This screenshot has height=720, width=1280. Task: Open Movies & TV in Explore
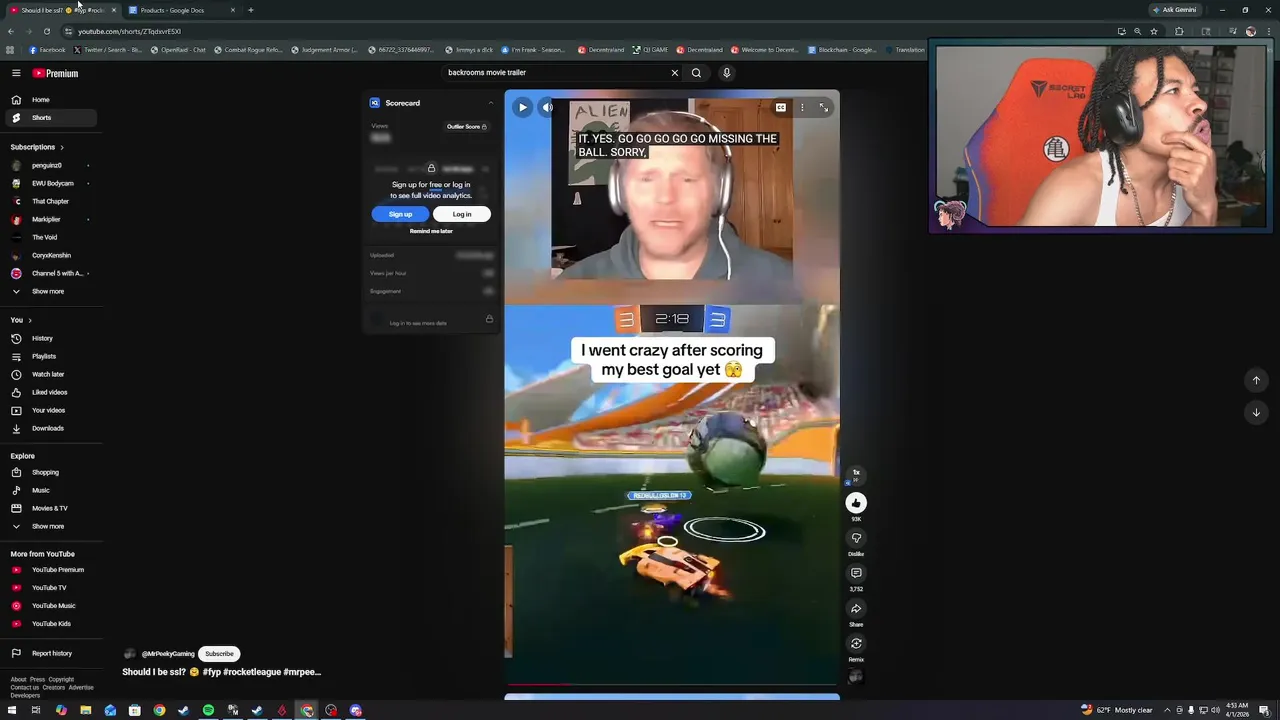pyautogui.click(x=49, y=508)
